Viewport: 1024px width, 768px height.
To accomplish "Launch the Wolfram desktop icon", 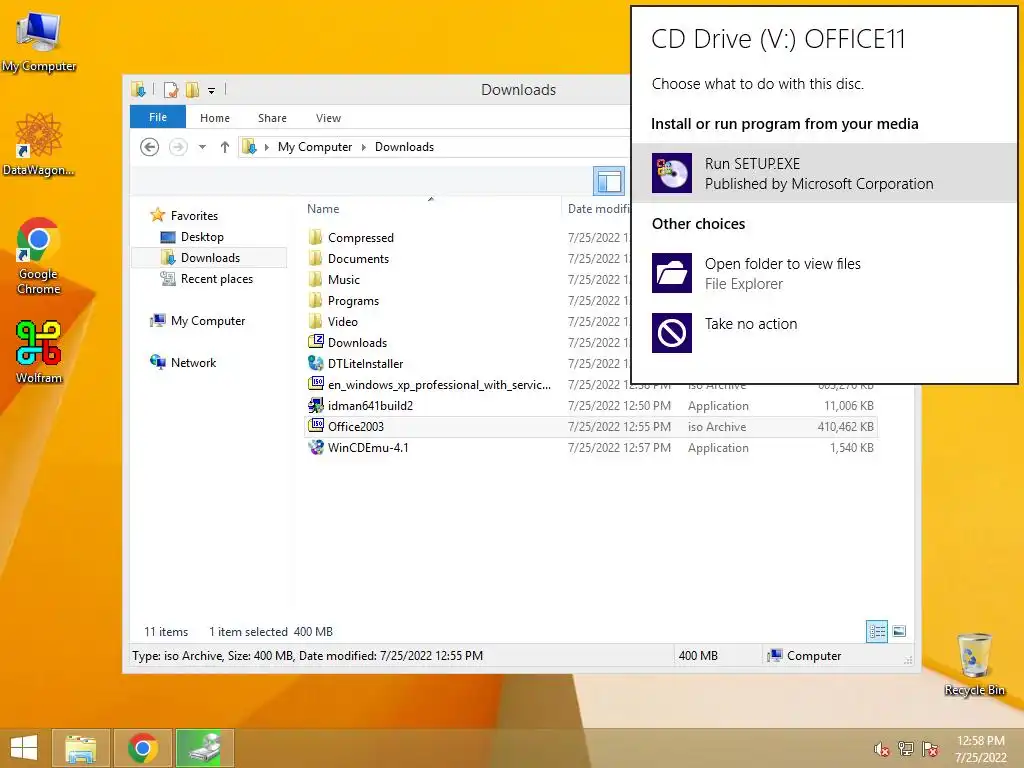I will (39, 351).
